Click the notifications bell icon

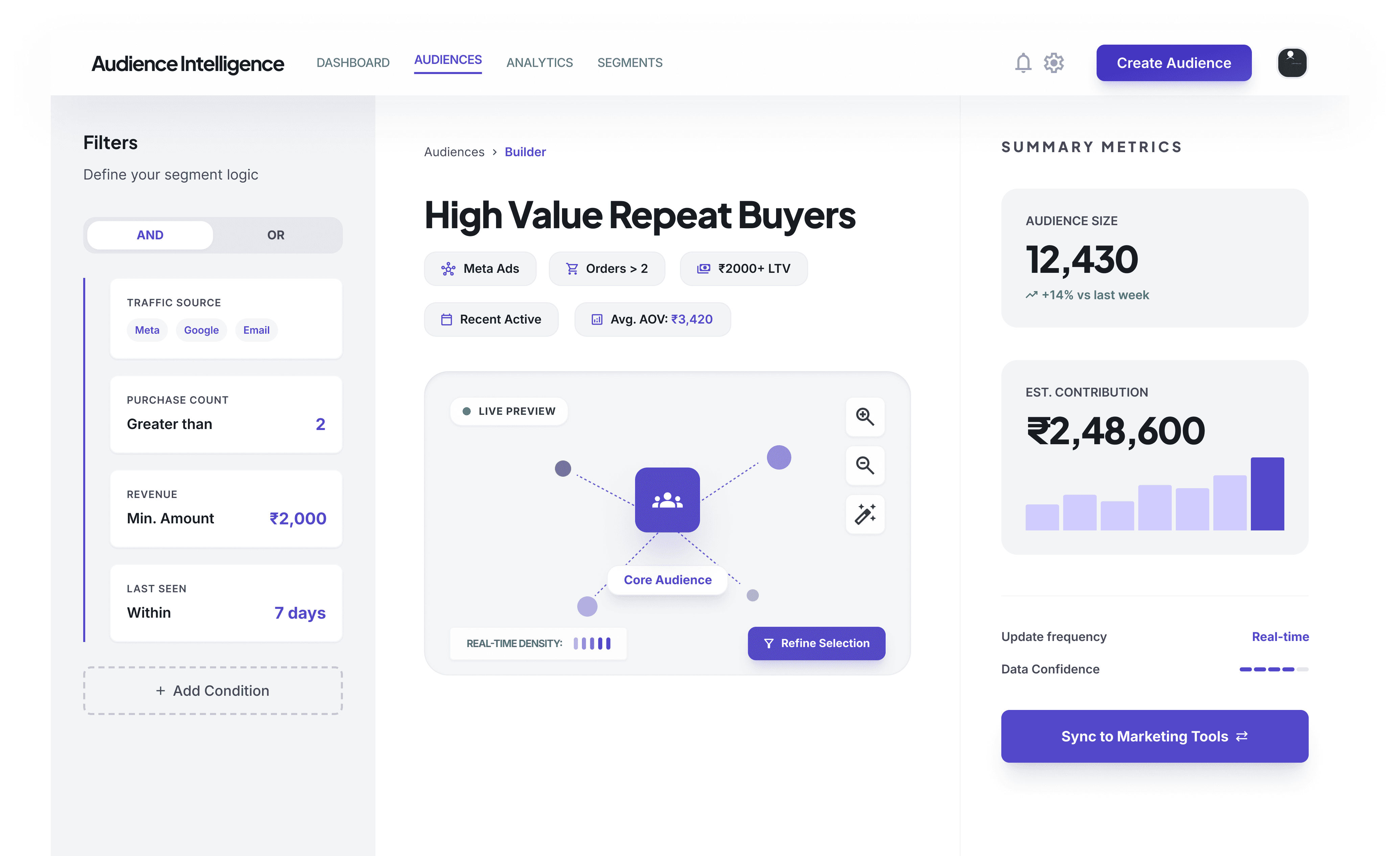[x=1023, y=63]
